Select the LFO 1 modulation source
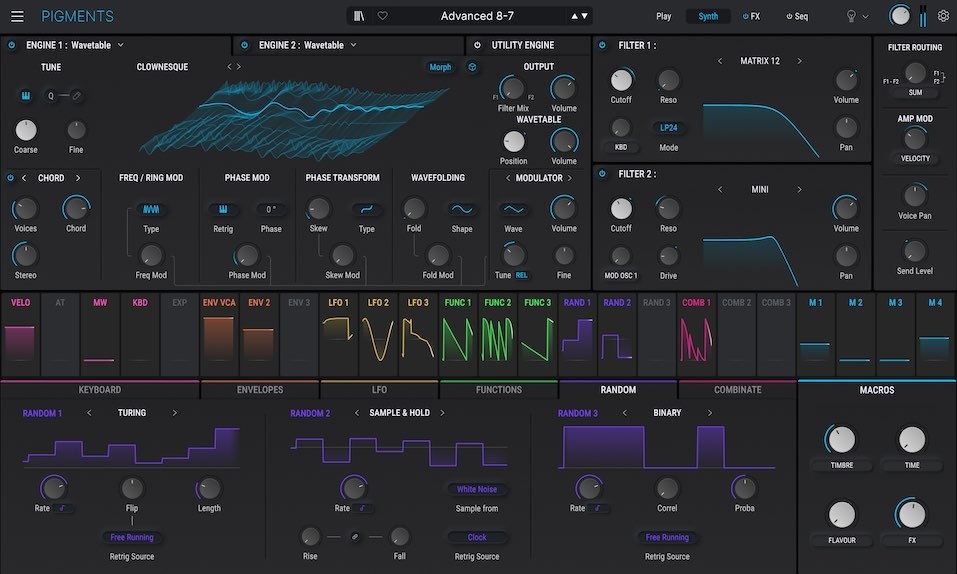This screenshot has height=574, width=957. (x=339, y=334)
